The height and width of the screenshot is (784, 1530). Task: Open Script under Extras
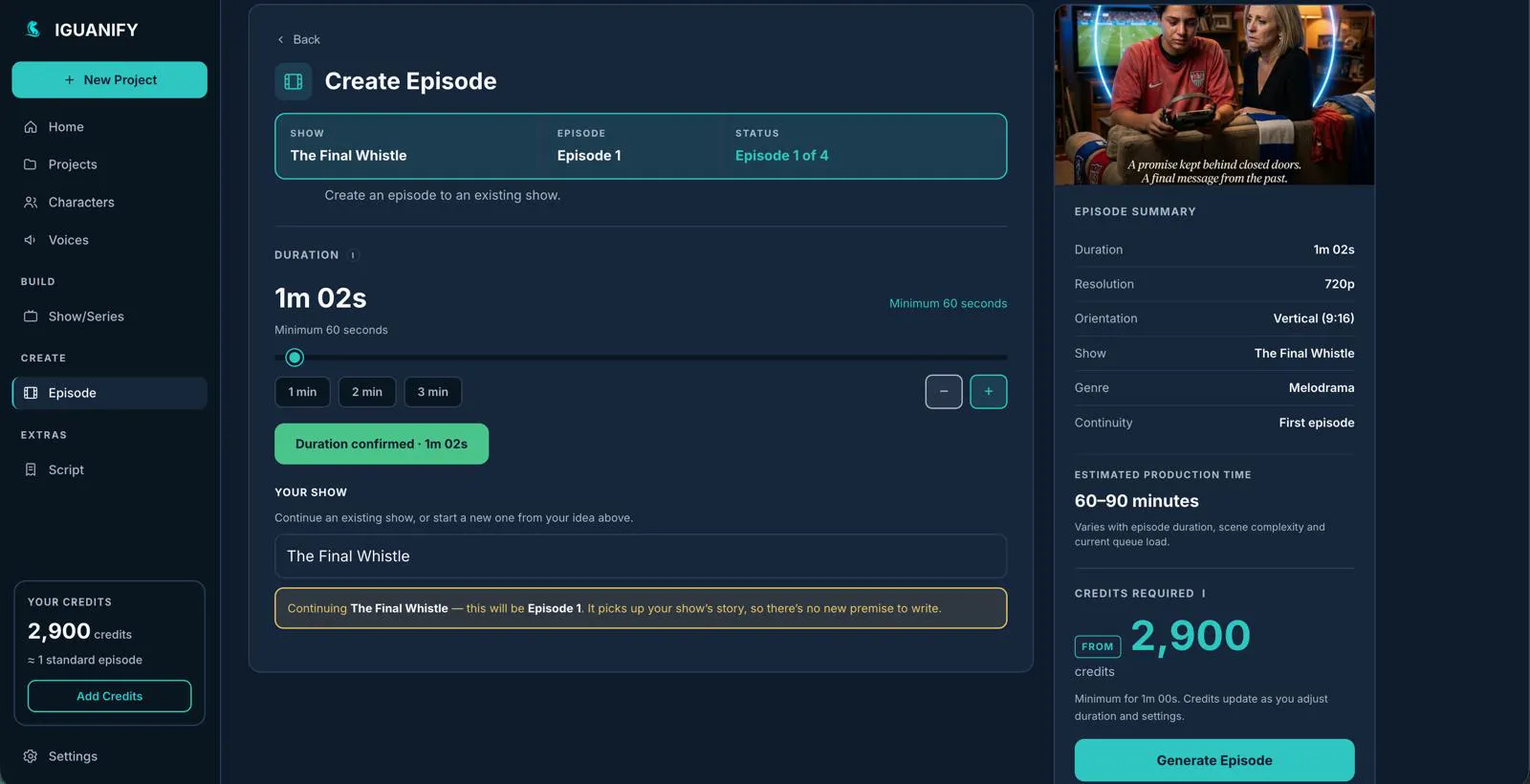pyautogui.click(x=109, y=469)
